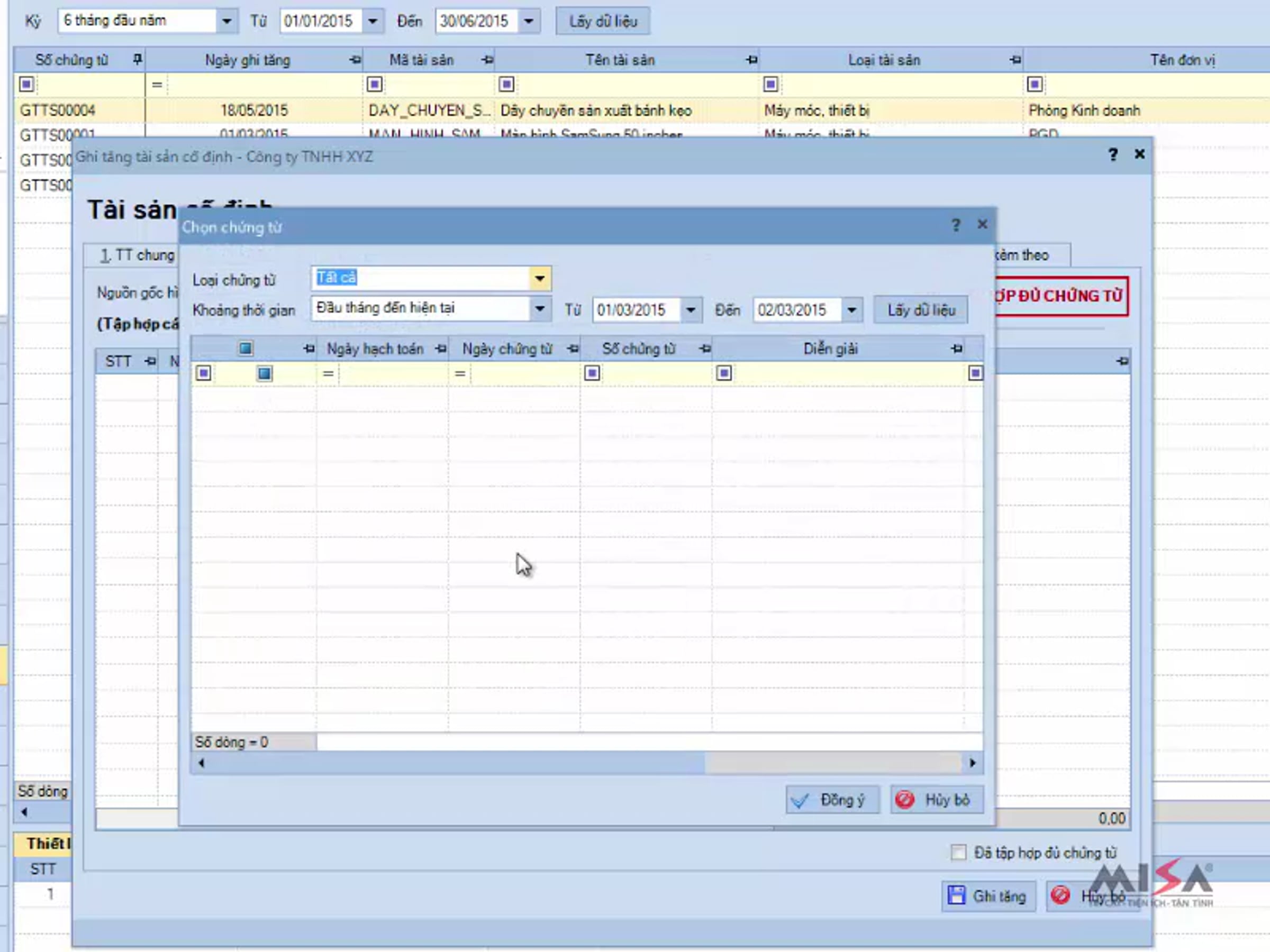The height and width of the screenshot is (952, 1270).
Task: Click the Đồng ý button
Action: 832,799
